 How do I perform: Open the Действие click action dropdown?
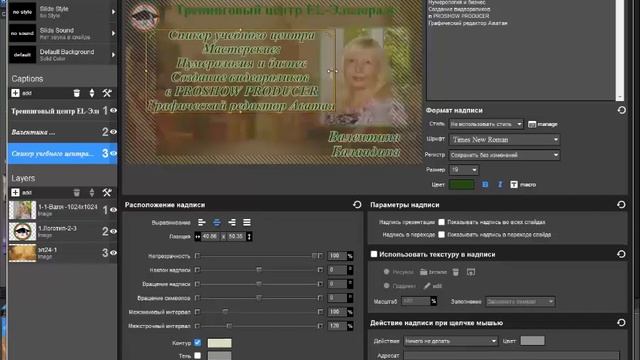(451, 341)
